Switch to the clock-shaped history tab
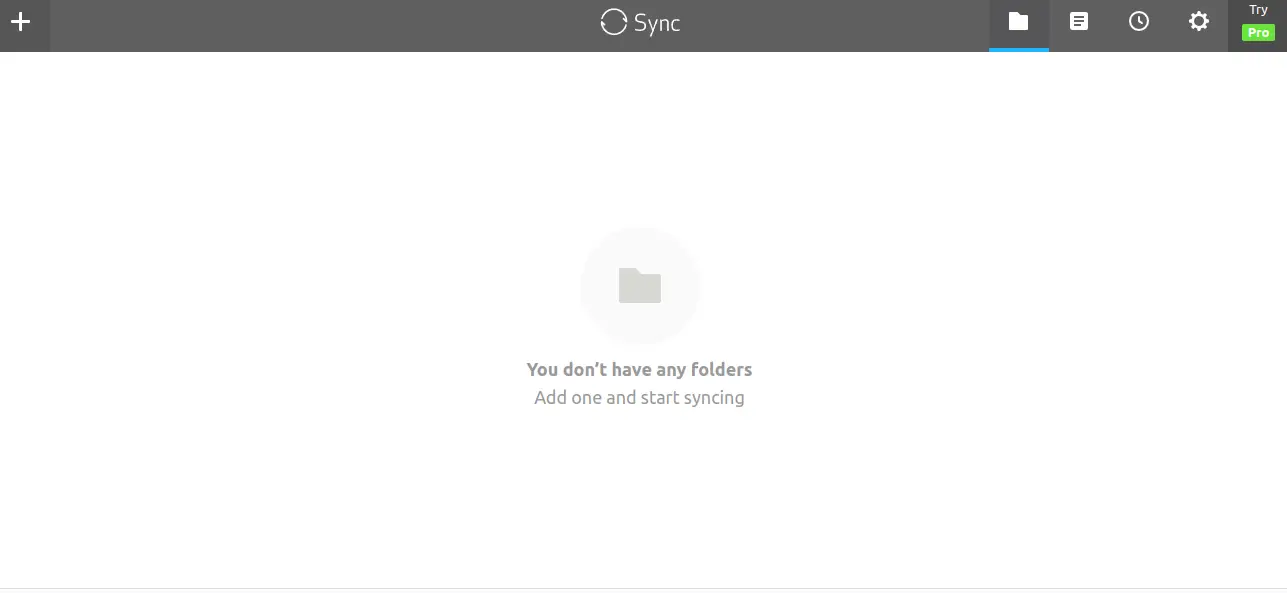Screen dimensions: 1287x593 coord(1139,22)
